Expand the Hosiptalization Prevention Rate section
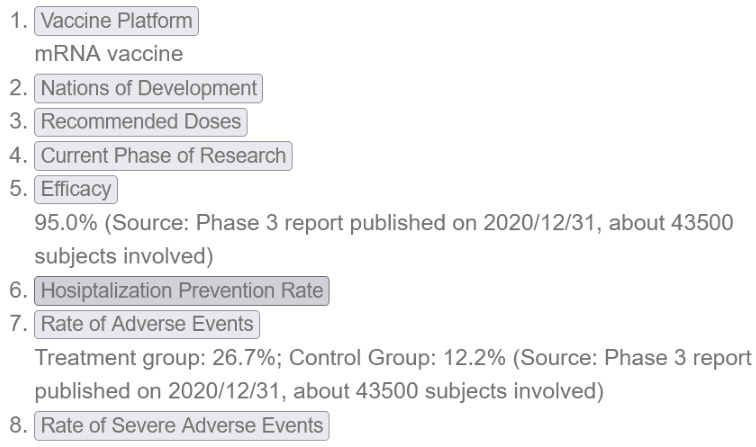Viewport: 756px width, 447px height. (x=180, y=291)
